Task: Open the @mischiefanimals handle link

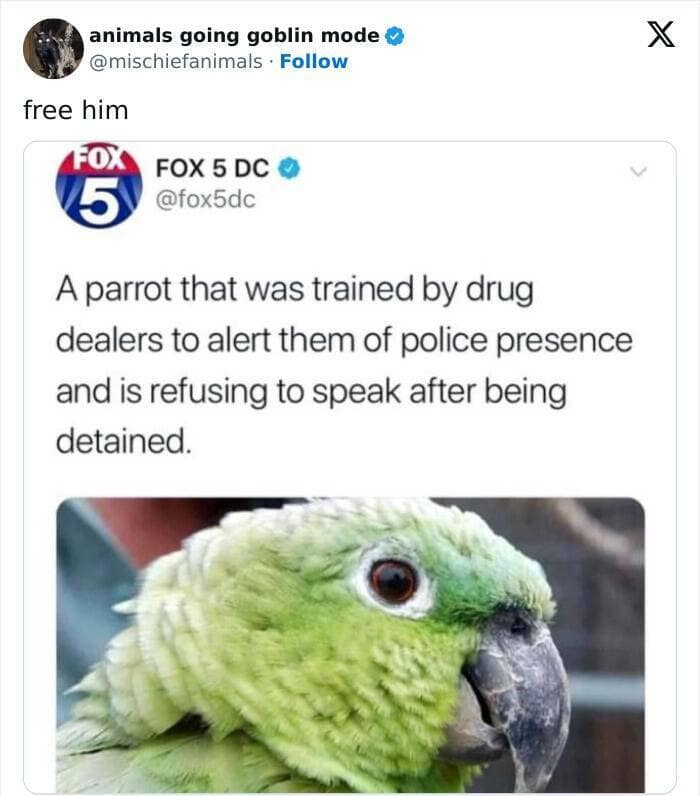Action: coord(176,61)
